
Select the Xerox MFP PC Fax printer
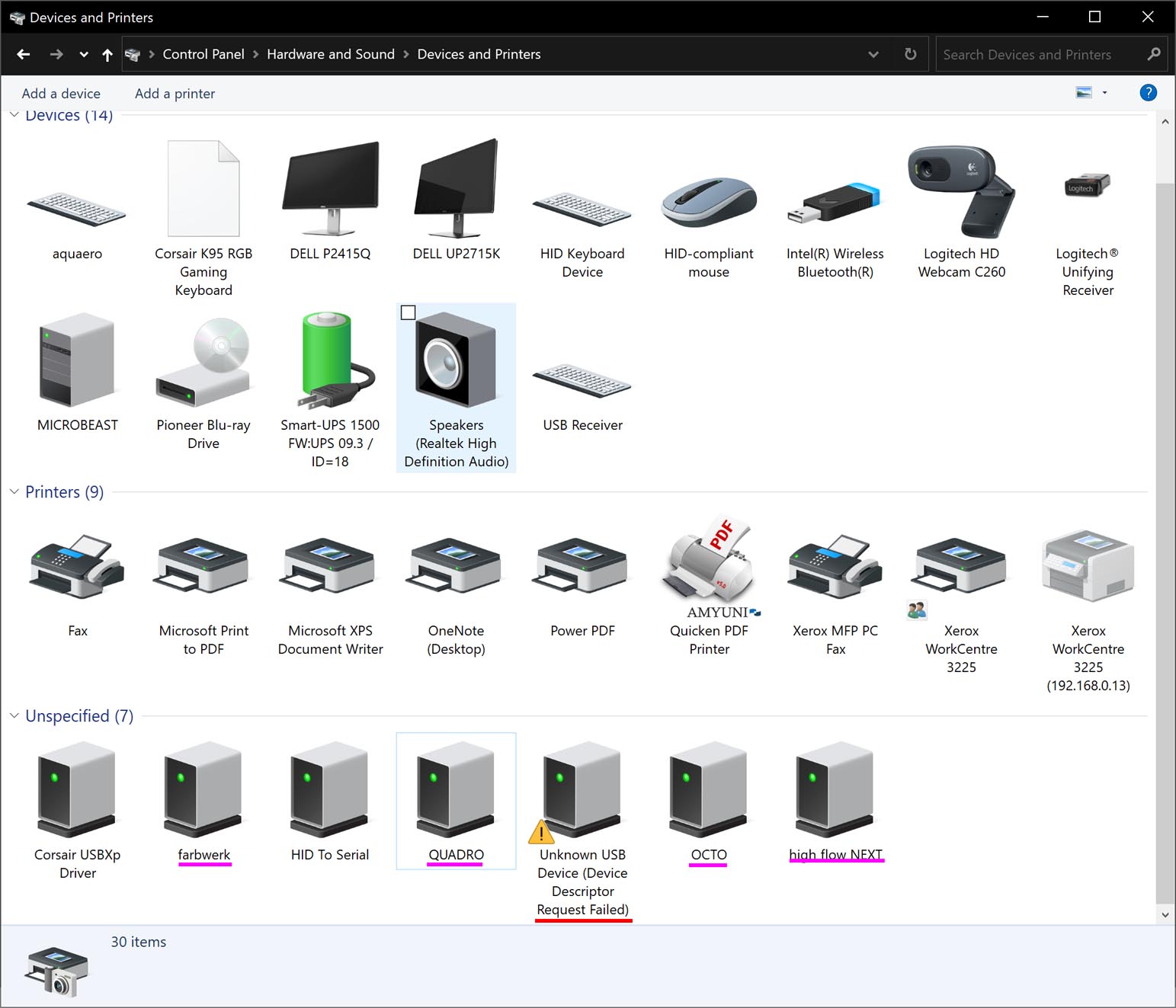point(835,568)
